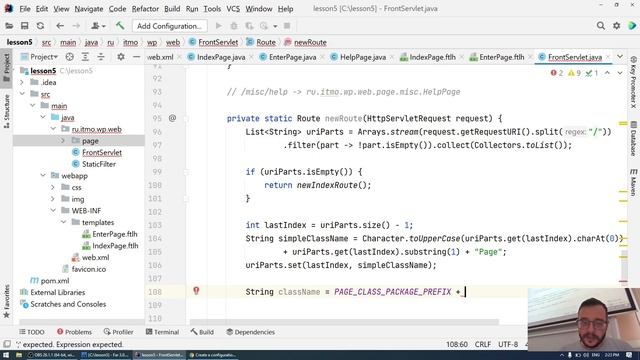Toggle the Database tool window on right
The width and height of the screenshot is (640, 360).
[633, 138]
